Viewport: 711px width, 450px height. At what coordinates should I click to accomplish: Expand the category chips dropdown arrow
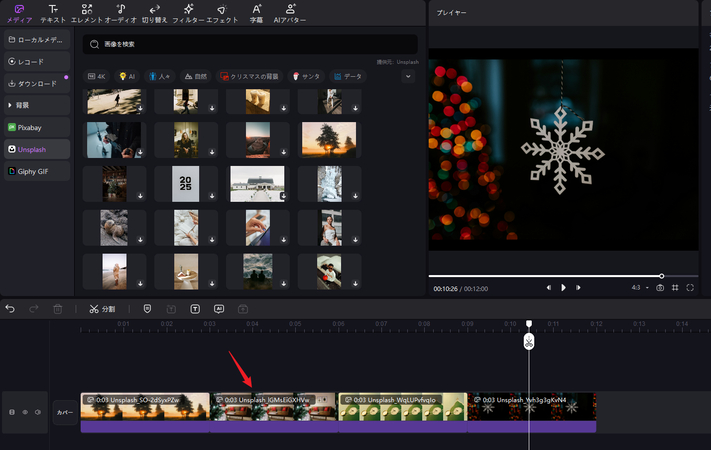pyautogui.click(x=407, y=76)
